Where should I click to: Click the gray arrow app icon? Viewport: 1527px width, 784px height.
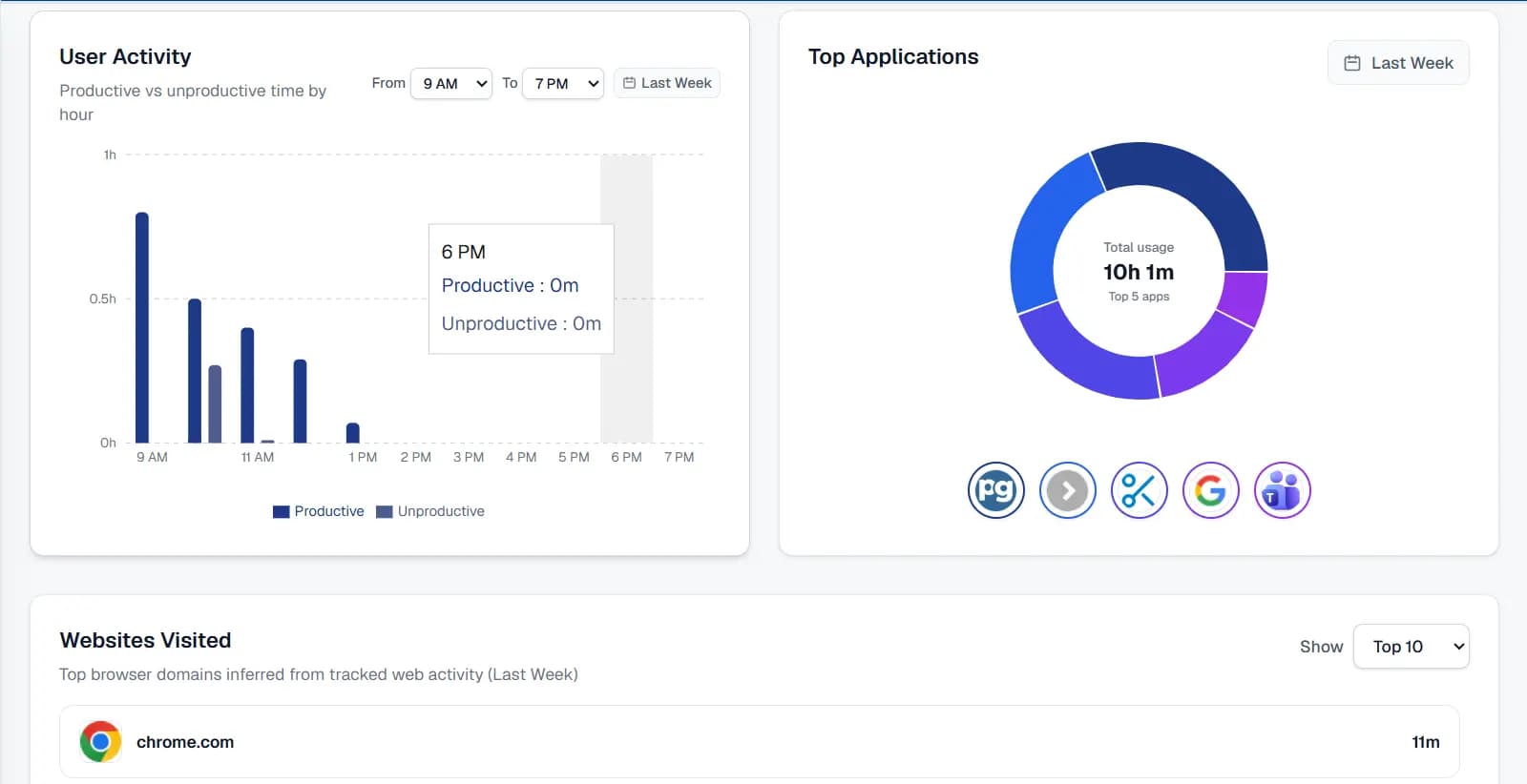(x=1067, y=491)
